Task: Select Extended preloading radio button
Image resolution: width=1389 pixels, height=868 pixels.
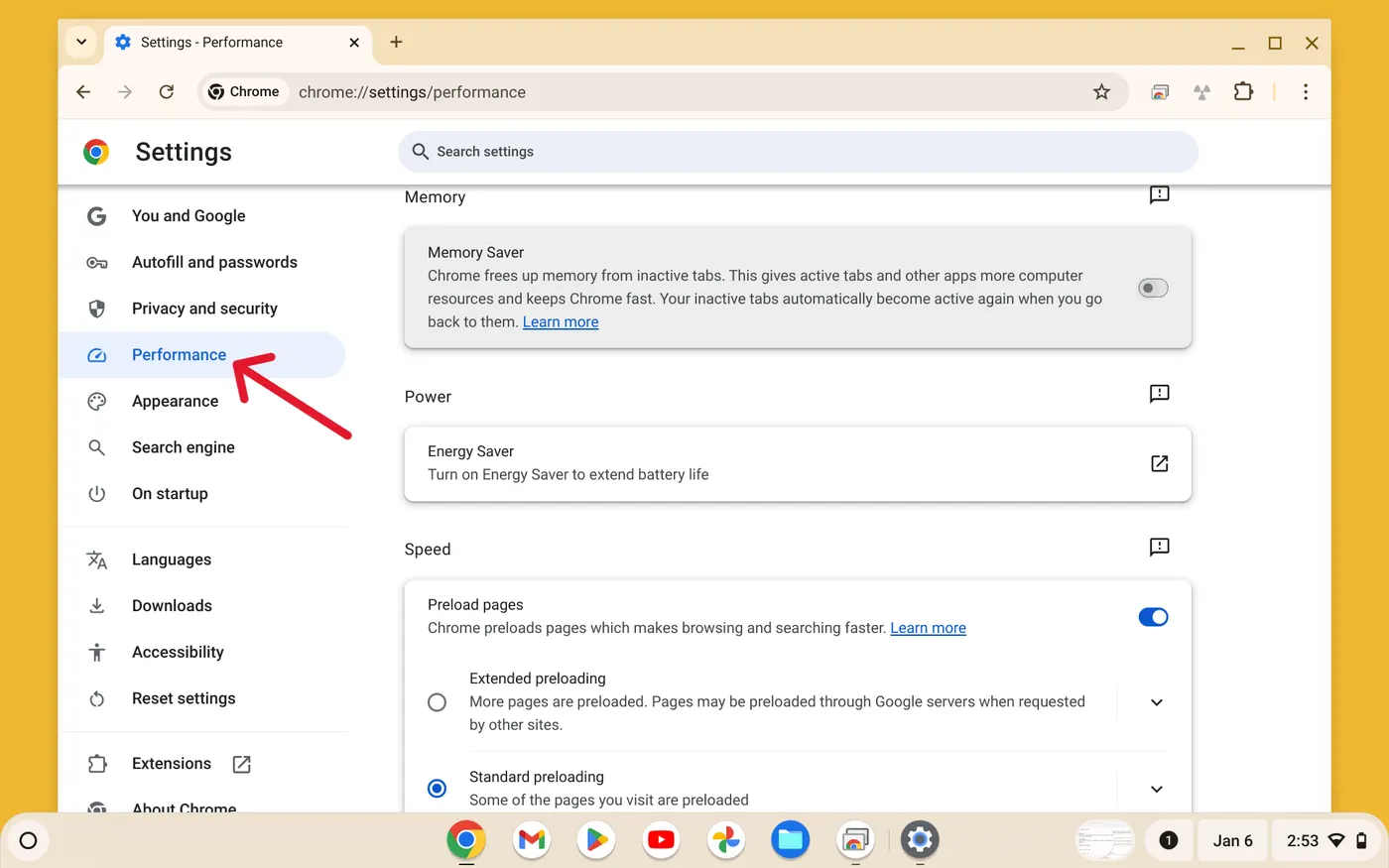Action: pos(437,702)
